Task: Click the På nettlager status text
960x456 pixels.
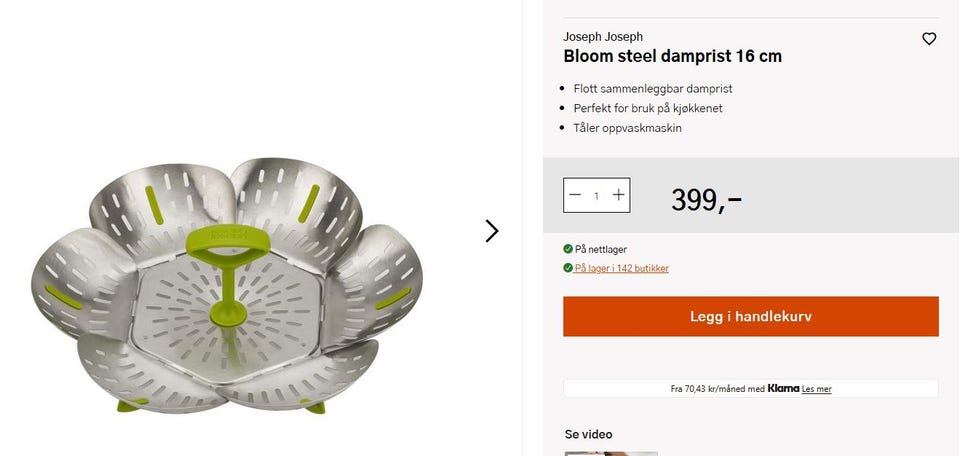Action: [x=601, y=249]
